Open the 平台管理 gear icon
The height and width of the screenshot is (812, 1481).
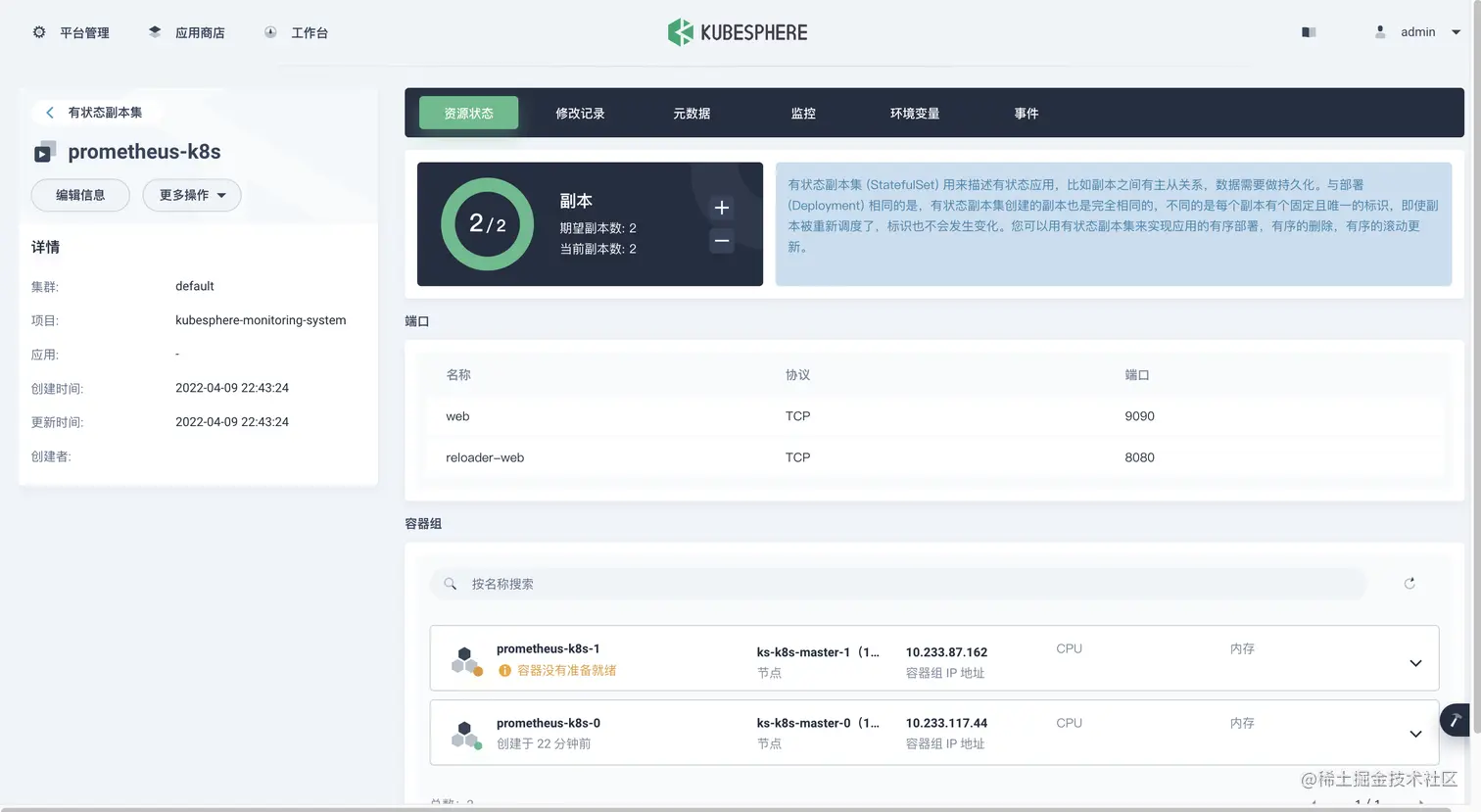click(x=39, y=32)
